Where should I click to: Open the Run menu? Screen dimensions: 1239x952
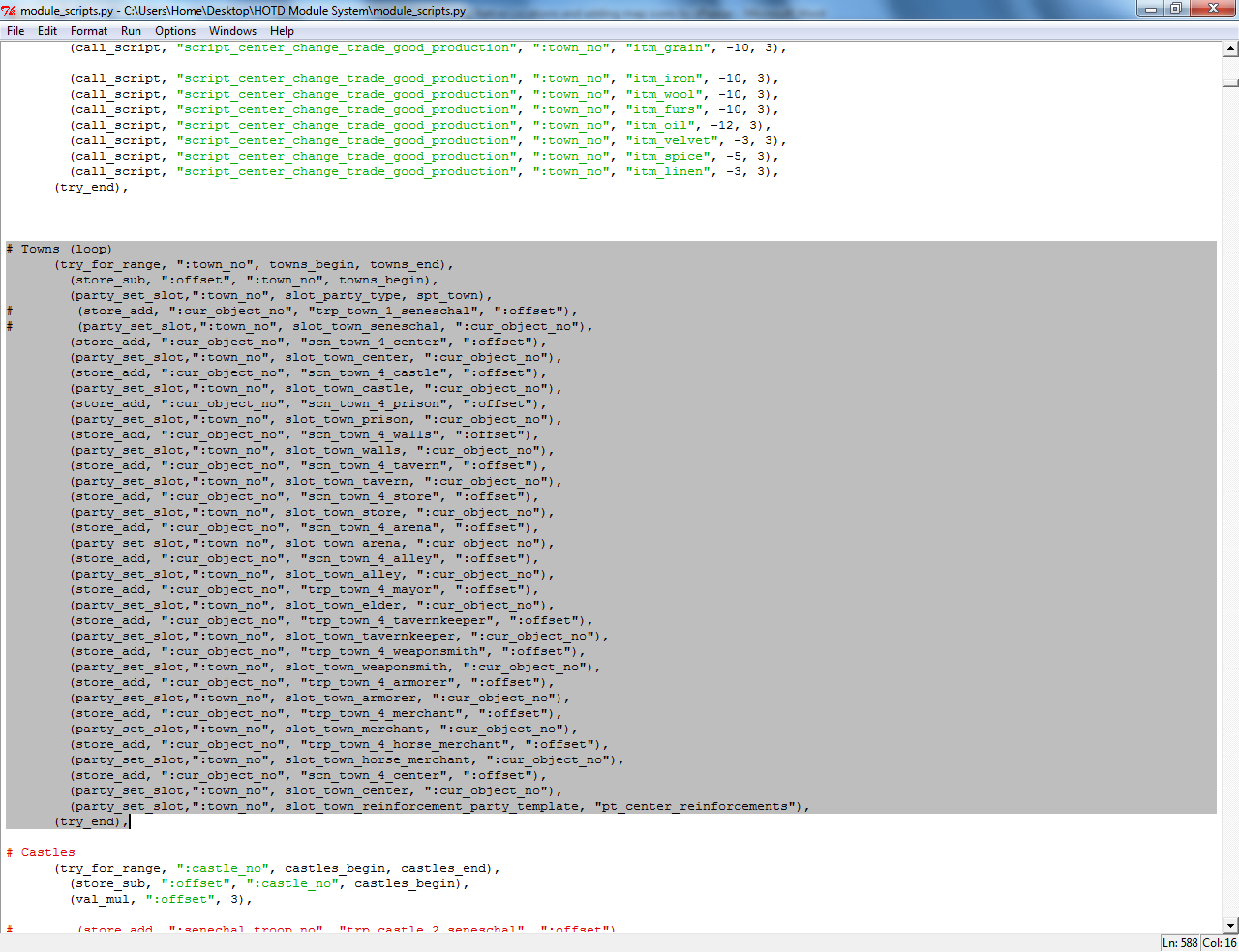(131, 31)
